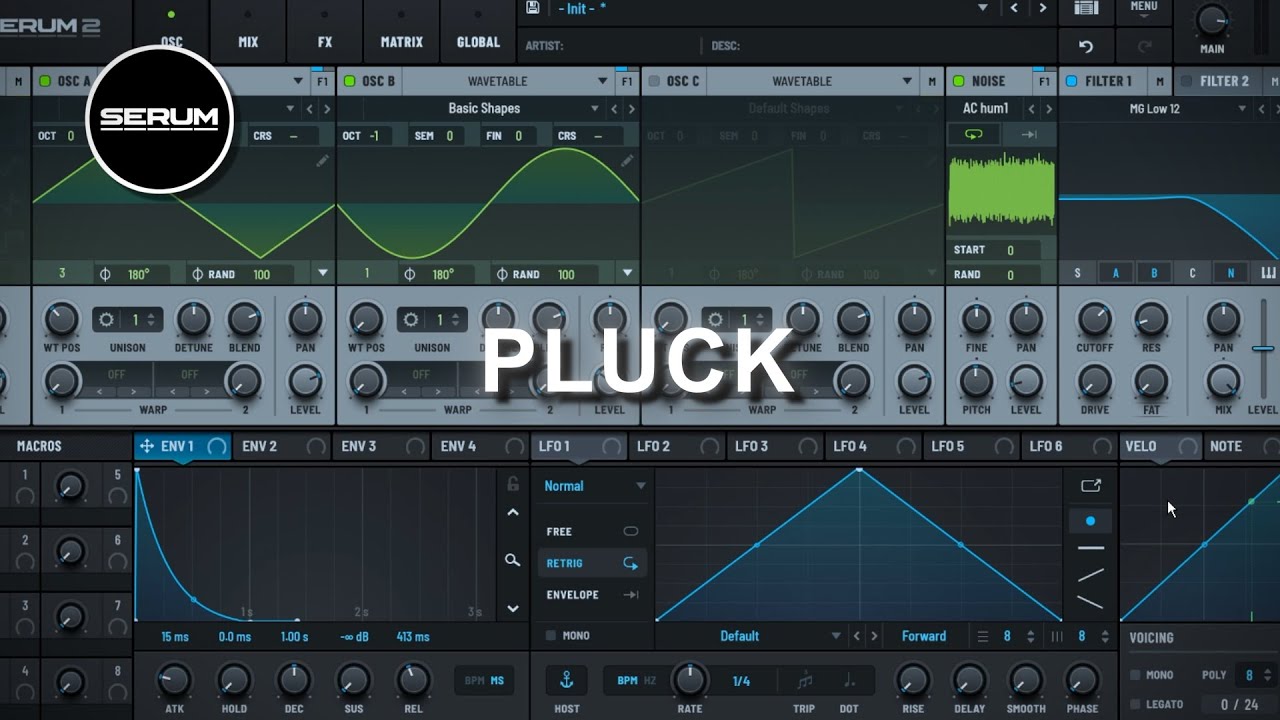
Task: Click the envelope zoom magnifier icon
Action: pyautogui.click(x=513, y=560)
